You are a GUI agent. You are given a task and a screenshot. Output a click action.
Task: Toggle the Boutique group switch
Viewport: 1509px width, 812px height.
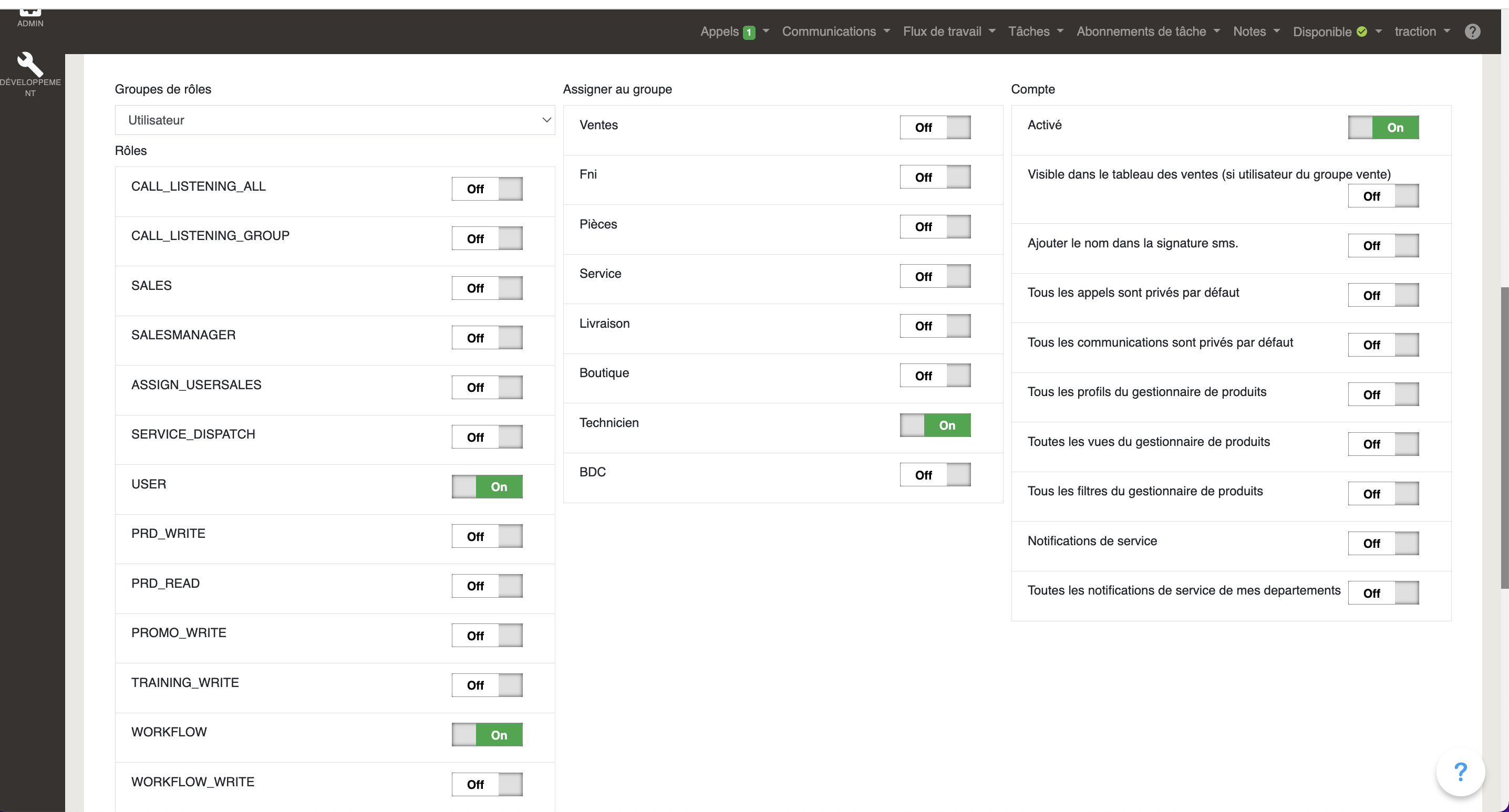[x=935, y=375]
